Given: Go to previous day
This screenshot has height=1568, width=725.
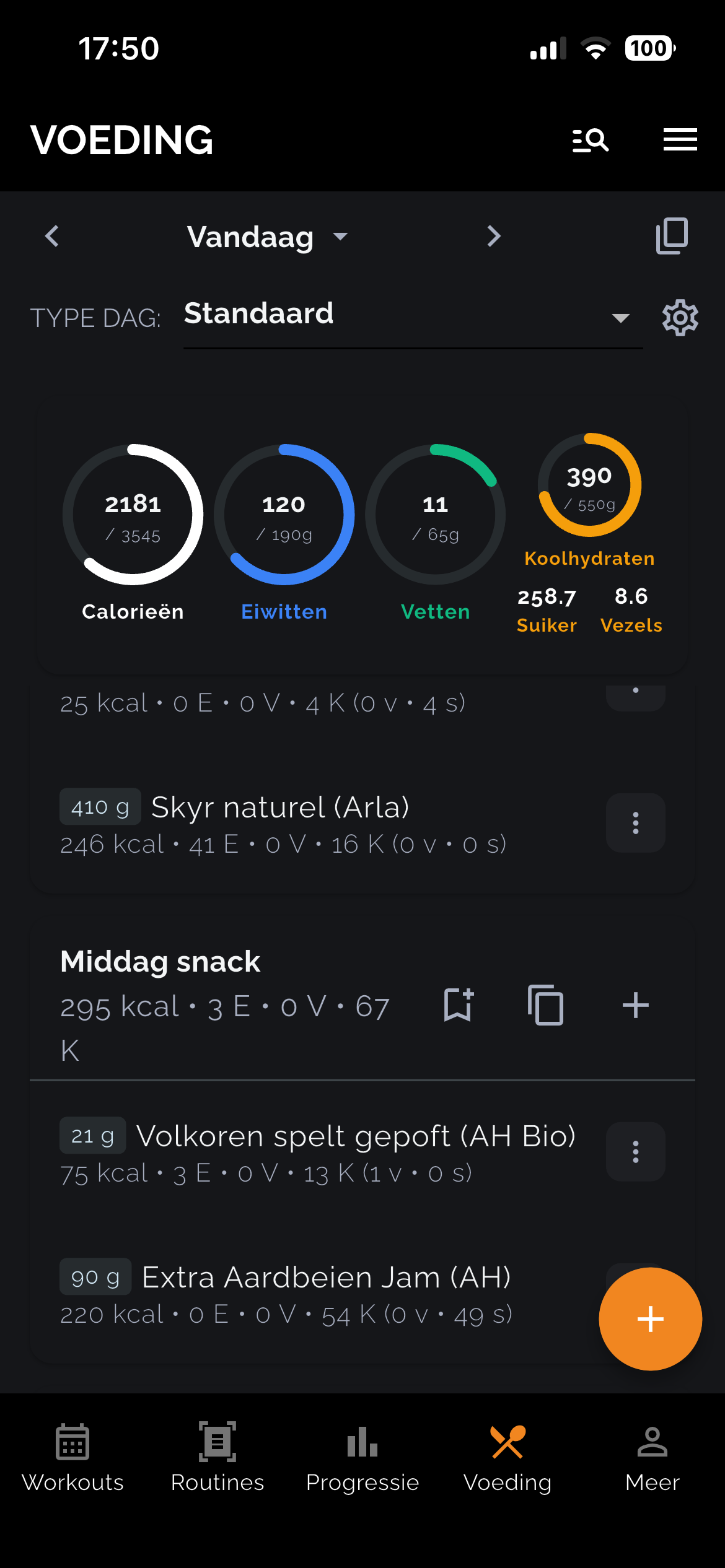Looking at the screenshot, I should [52, 236].
